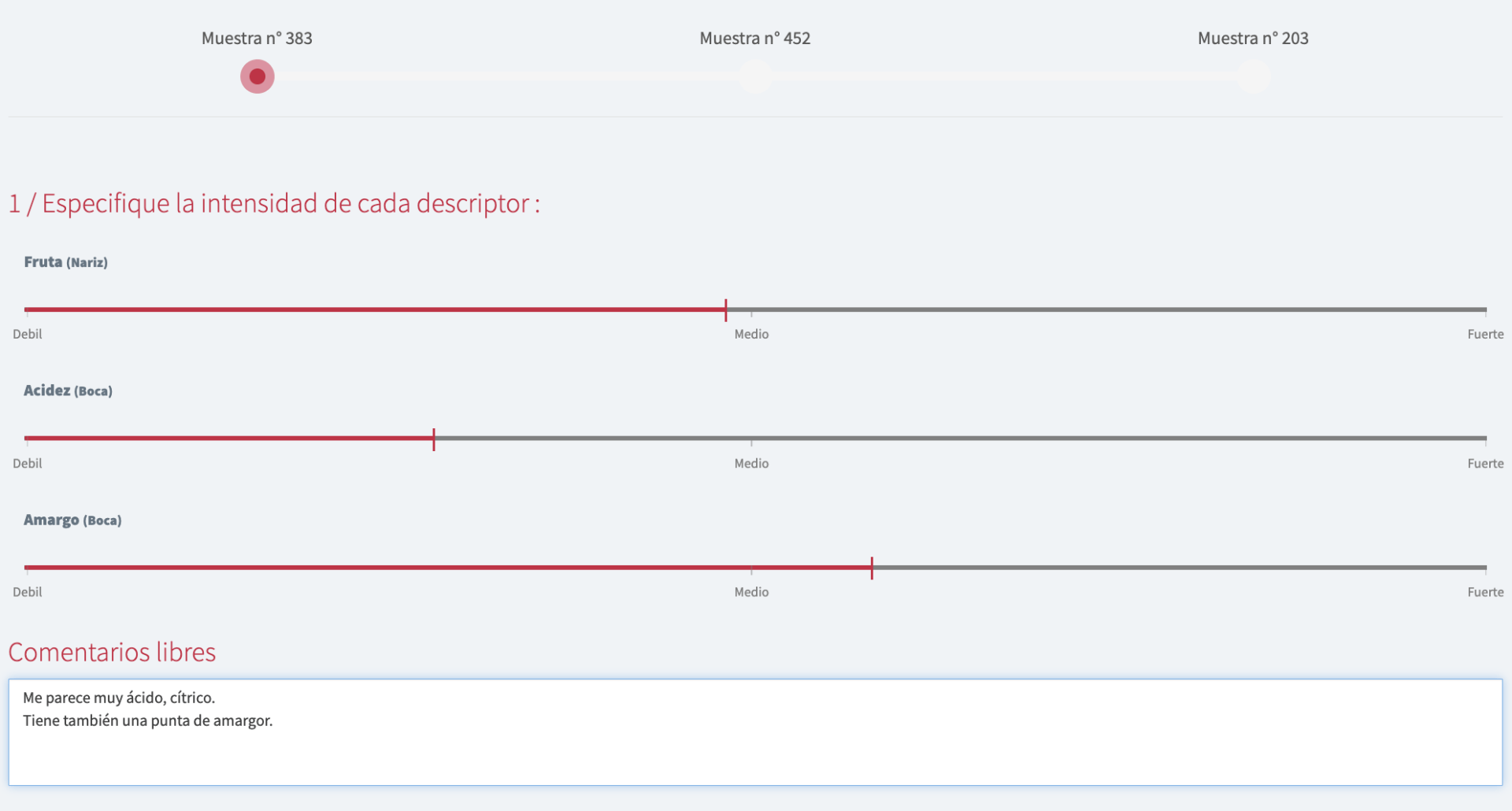The image size is (1512, 811).
Task: Click Debil label under Fruta slider
Action: (x=28, y=335)
